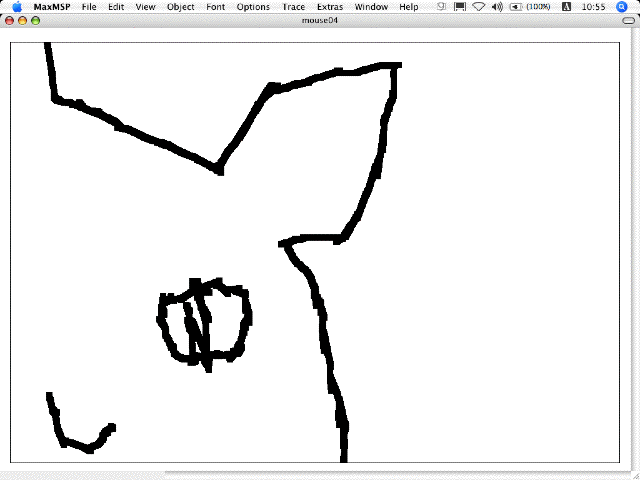The height and width of the screenshot is (480, 640).
Task: Toggle toolbar pill button in title bar
Action: coord(629,20)
